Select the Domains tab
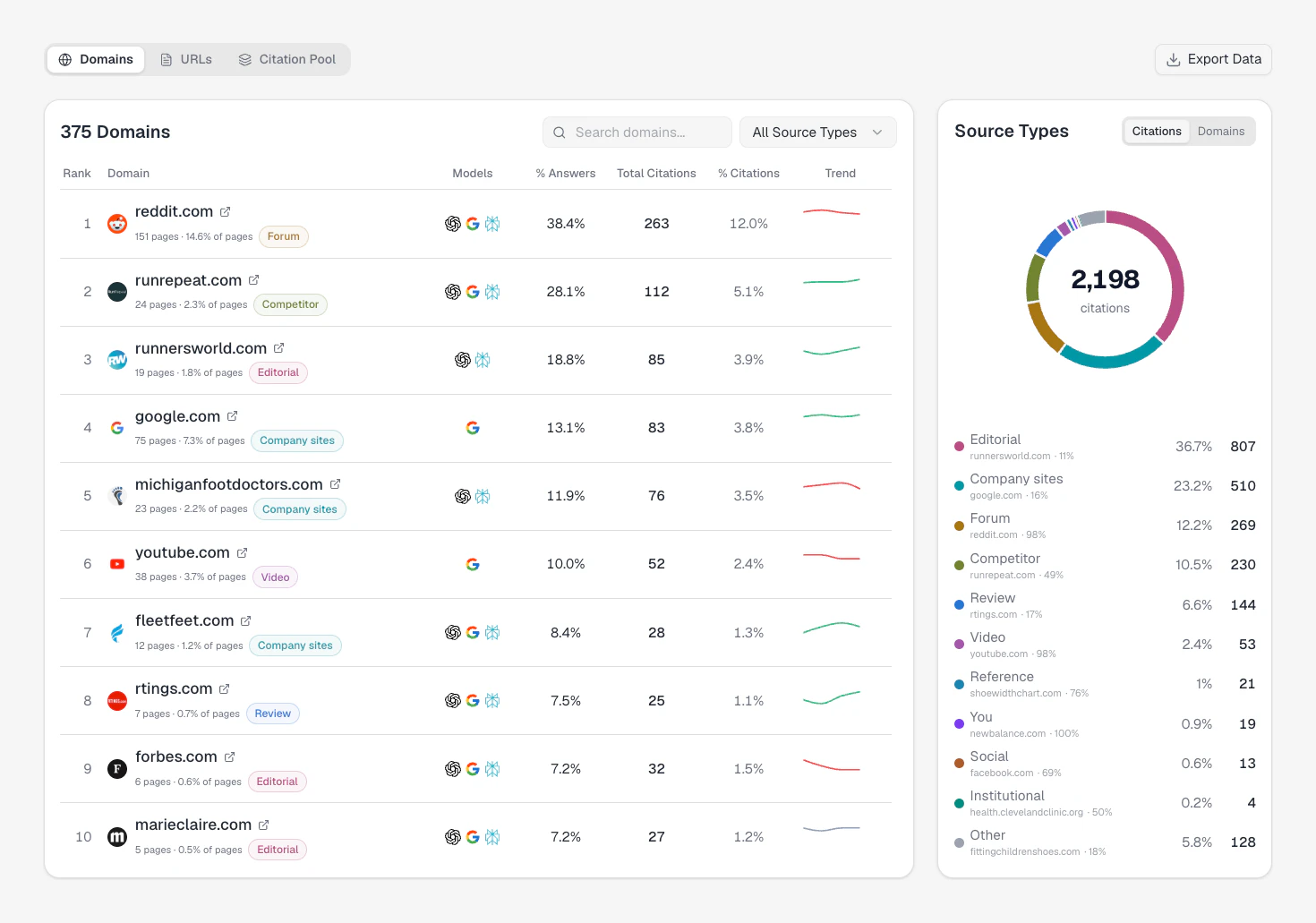The width and height of the screenshot is (1316, 923). point(96,60)
